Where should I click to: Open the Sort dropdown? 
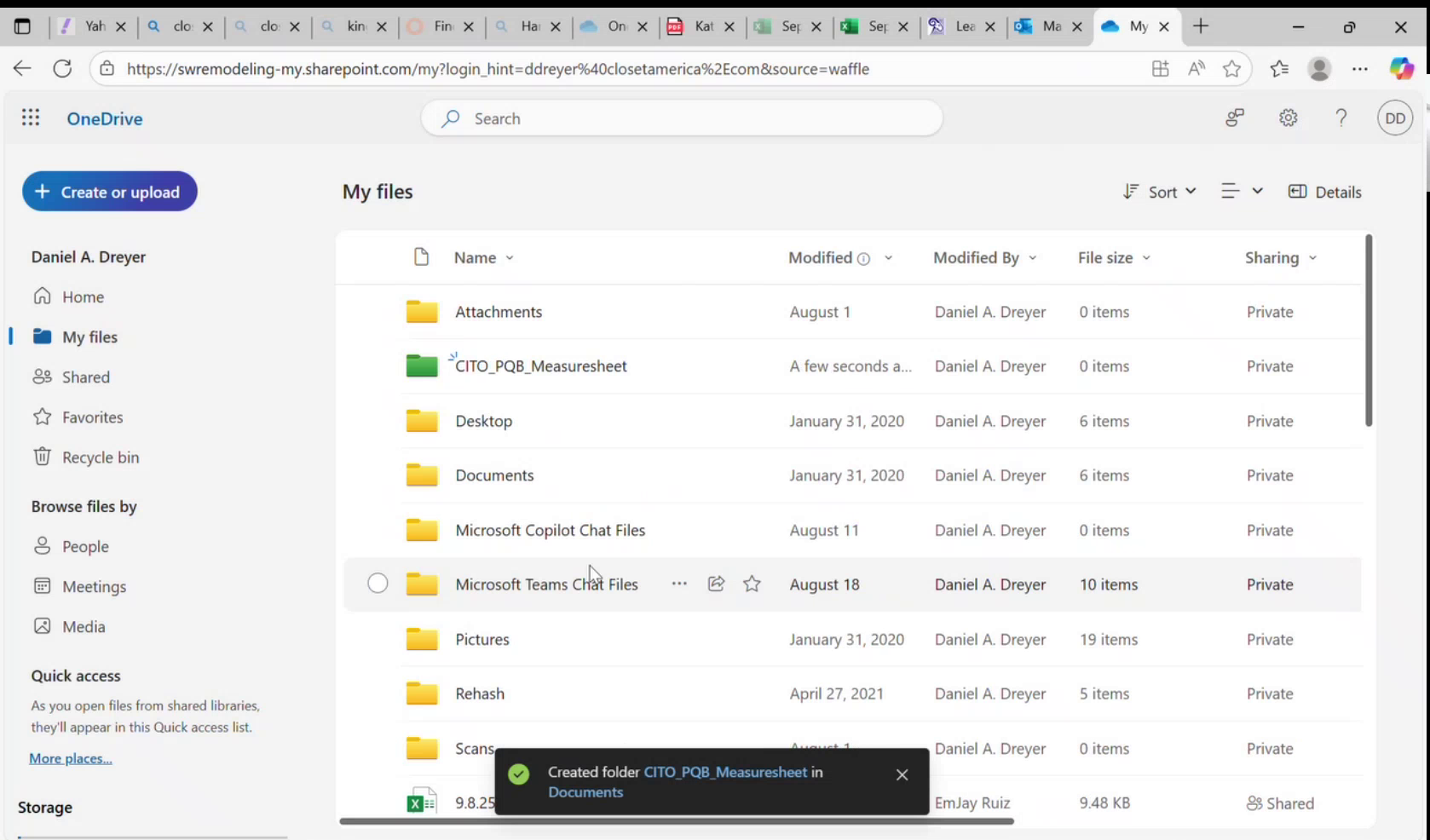(1159, 192)
